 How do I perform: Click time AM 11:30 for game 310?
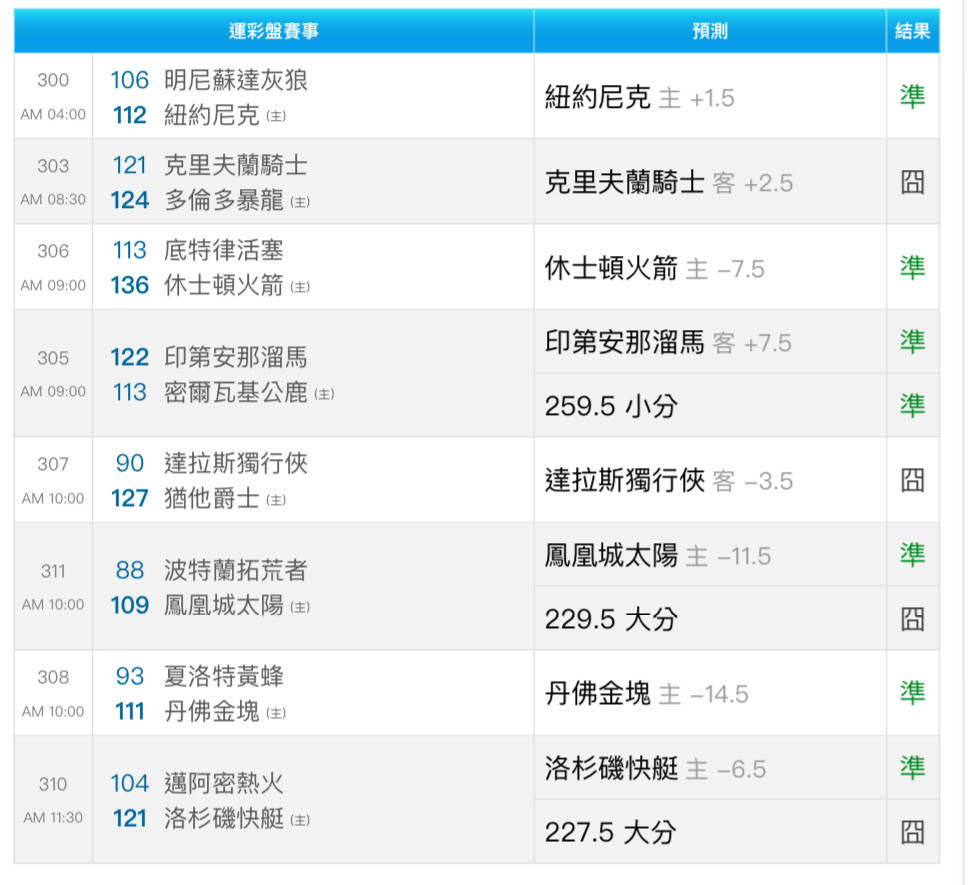coord(53,818)
